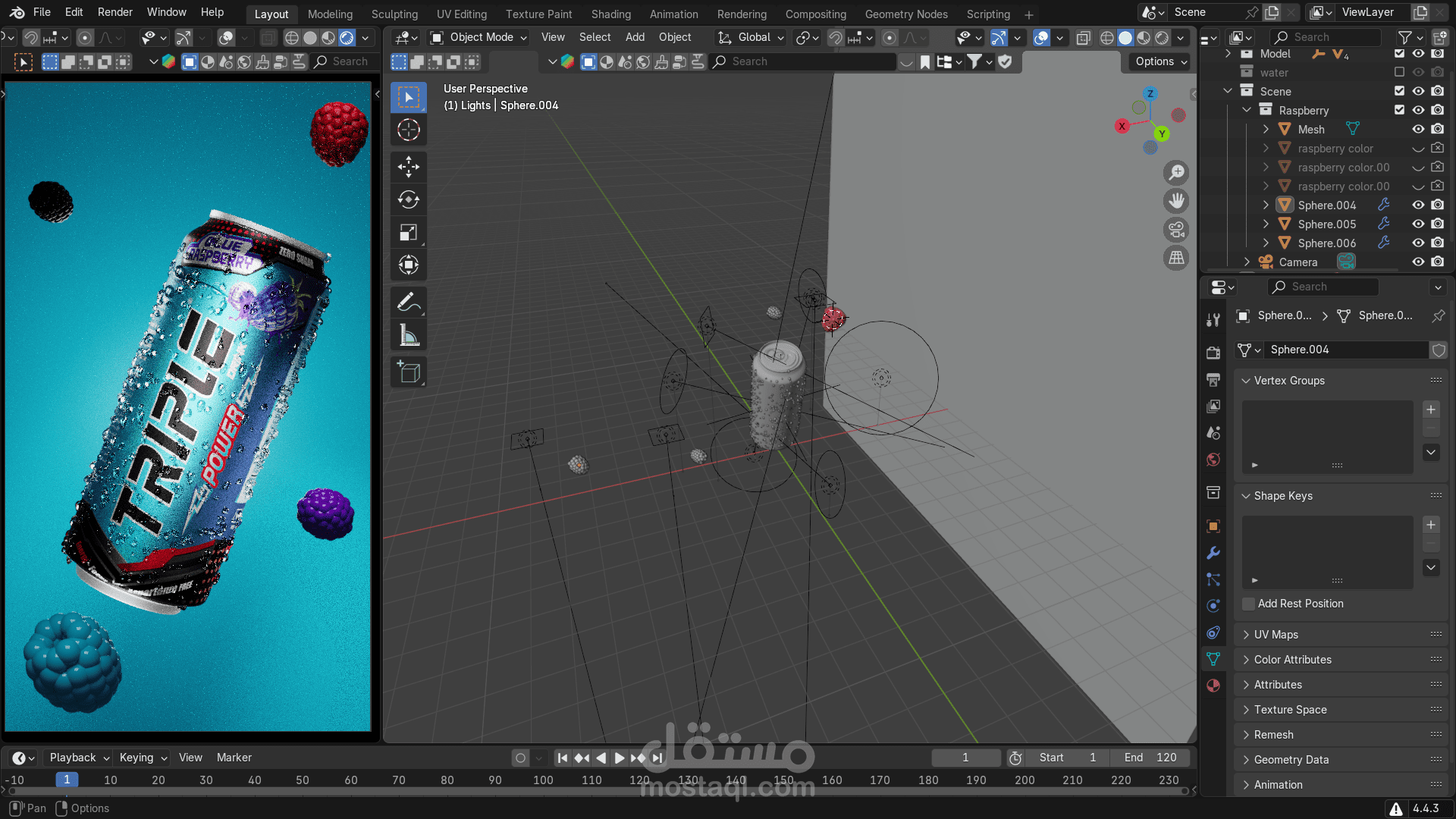Click frame 100 on the timeline

tap(543, 780)
